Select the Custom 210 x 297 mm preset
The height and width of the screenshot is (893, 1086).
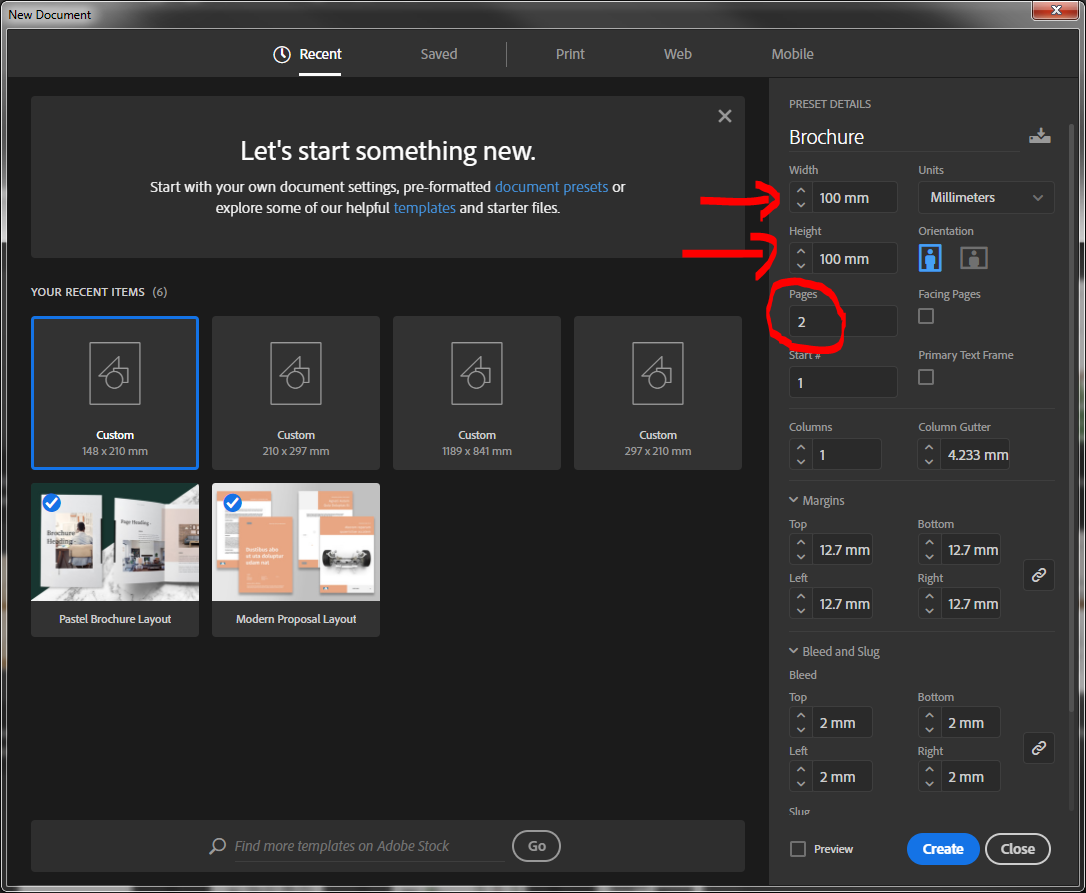pos(296,393)
